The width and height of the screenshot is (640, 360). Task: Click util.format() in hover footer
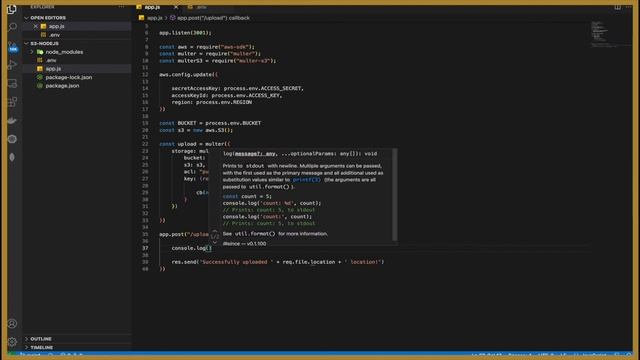click(255, 234)
